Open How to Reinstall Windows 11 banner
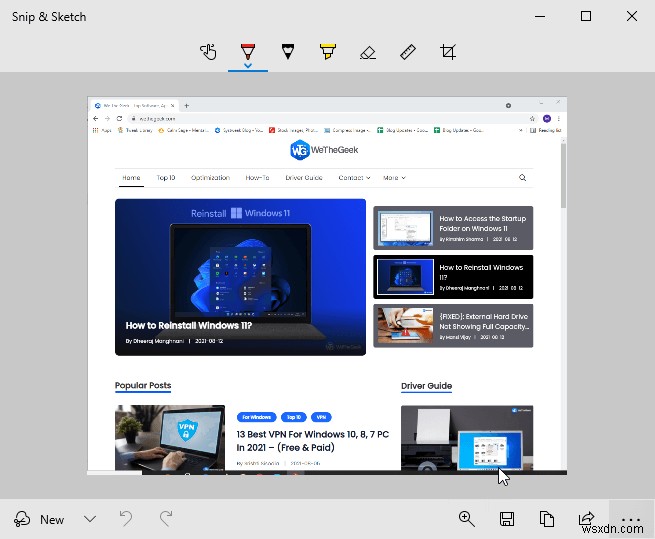Screen dimensions: 655x539 pyautogui.click(x=240, y=277)
